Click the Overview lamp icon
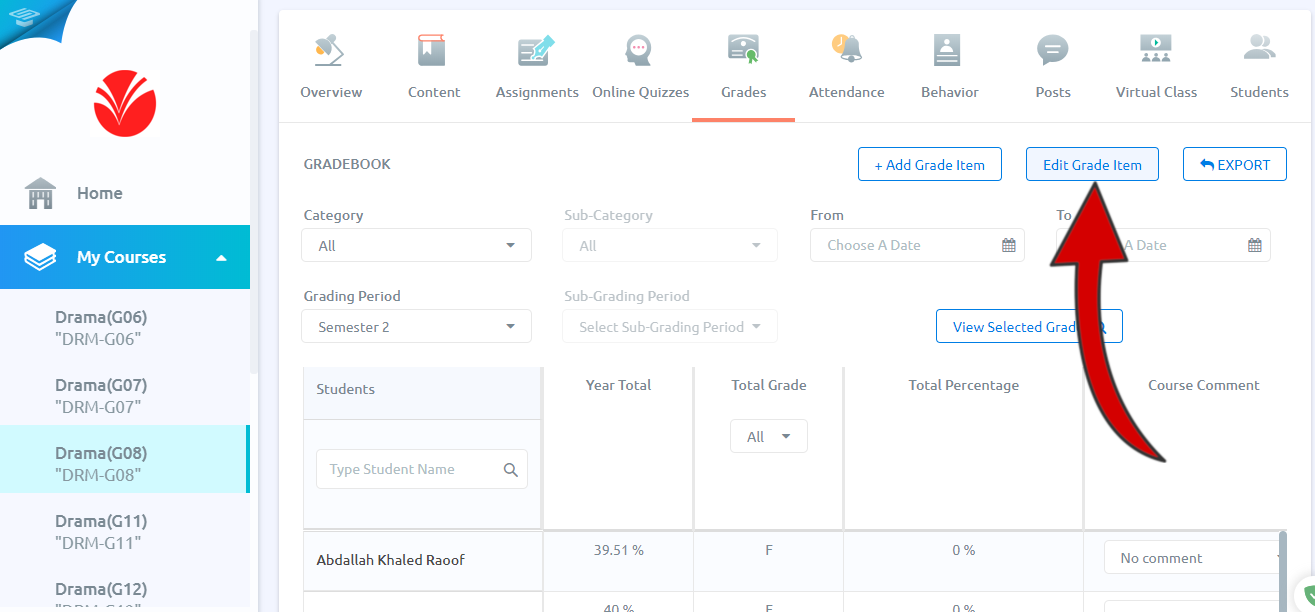1315x612 pixels. [329, 50]
